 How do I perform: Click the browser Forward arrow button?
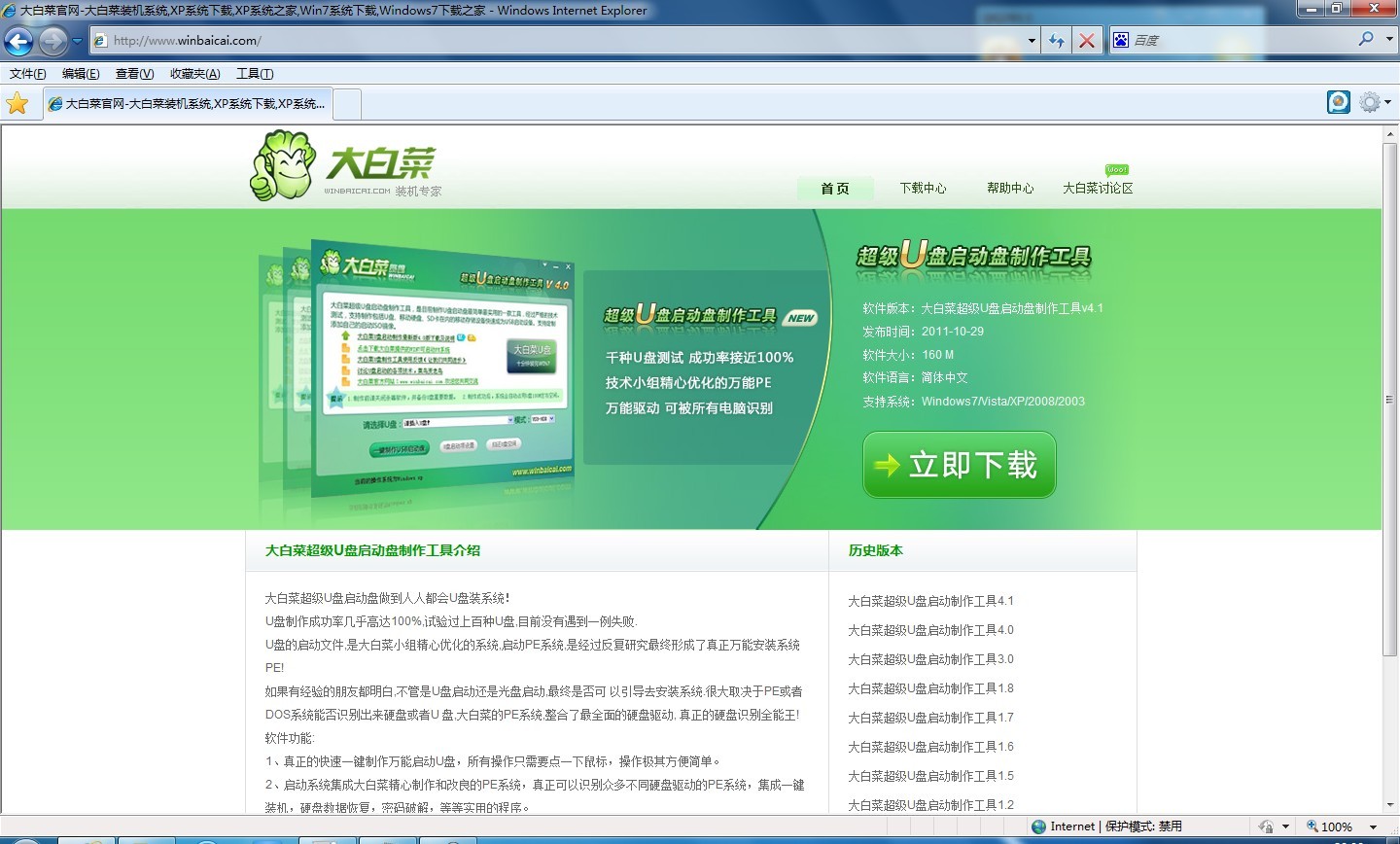coord(52,41)
